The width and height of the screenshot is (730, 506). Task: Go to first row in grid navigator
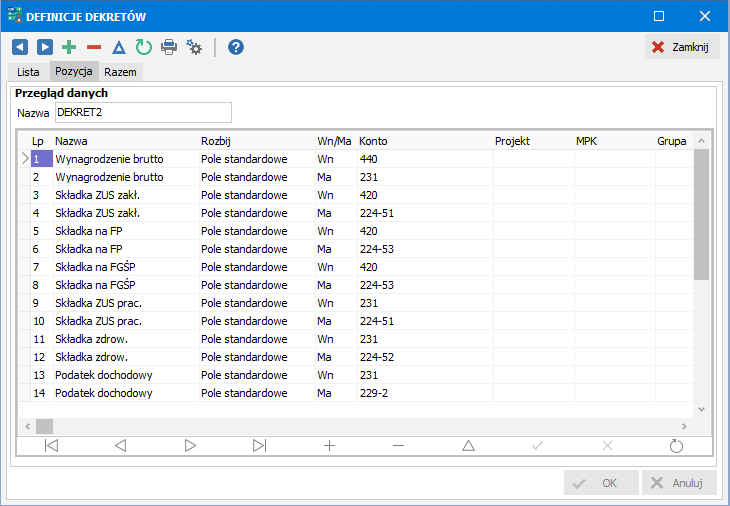51,446
